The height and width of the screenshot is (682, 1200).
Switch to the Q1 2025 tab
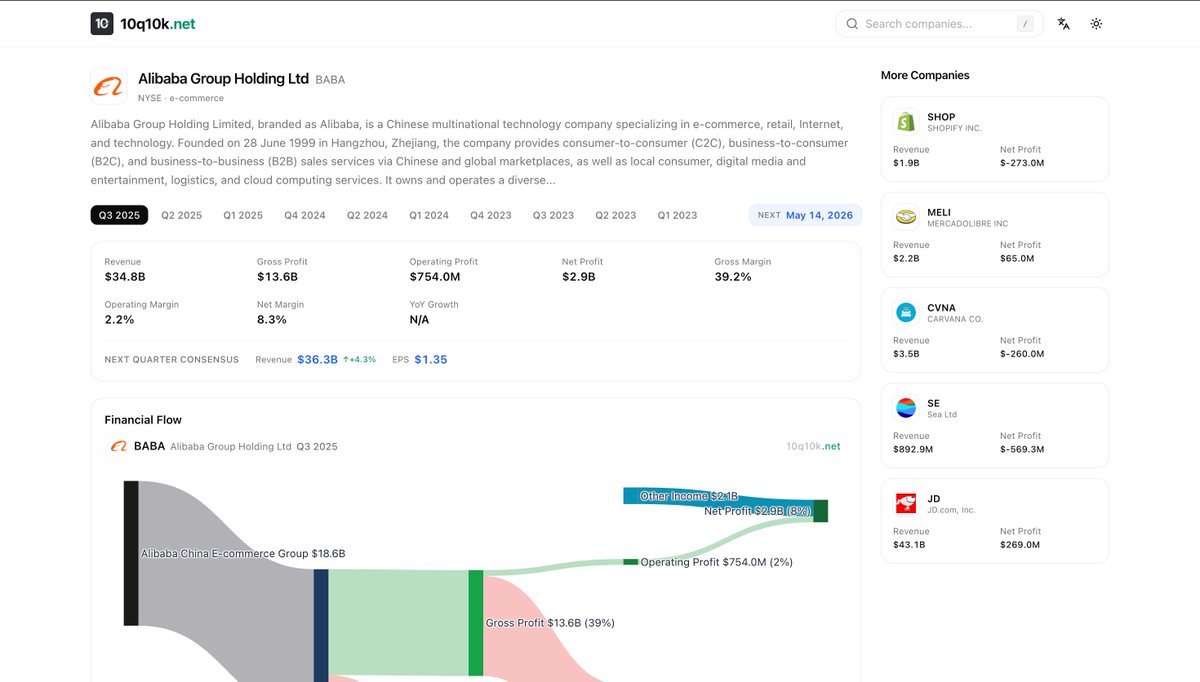tap(243, 215)
